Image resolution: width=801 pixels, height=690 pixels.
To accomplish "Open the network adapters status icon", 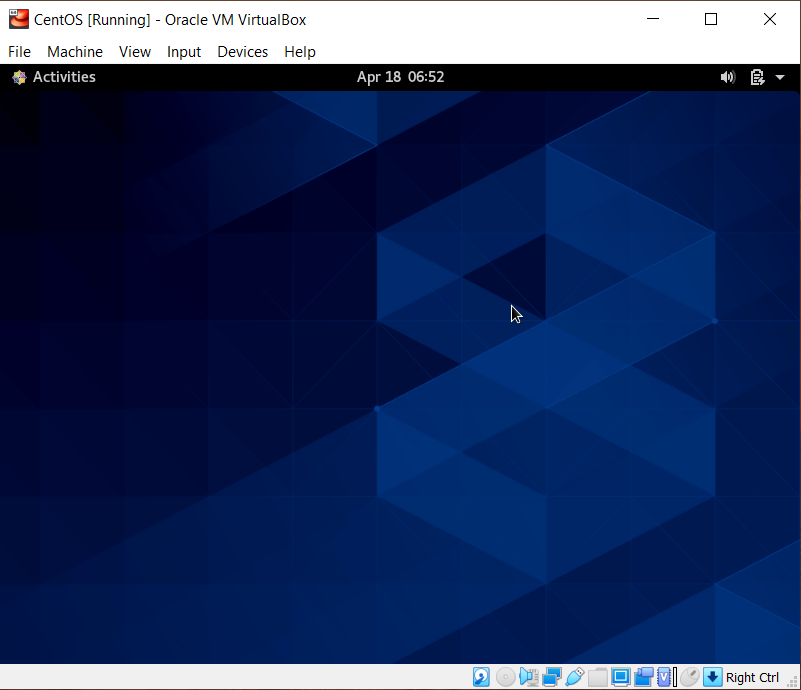I will pyautogui.click(x=551, y=677).
